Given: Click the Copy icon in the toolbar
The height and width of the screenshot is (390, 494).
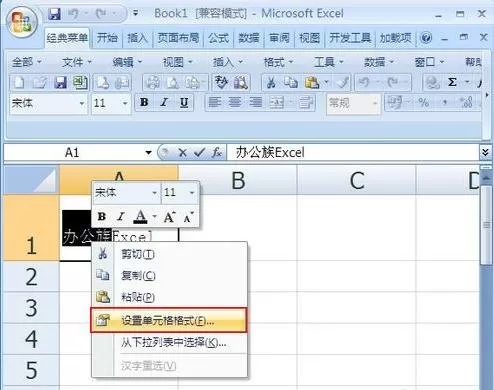Looking at the screenshot, I should [291, 82].
